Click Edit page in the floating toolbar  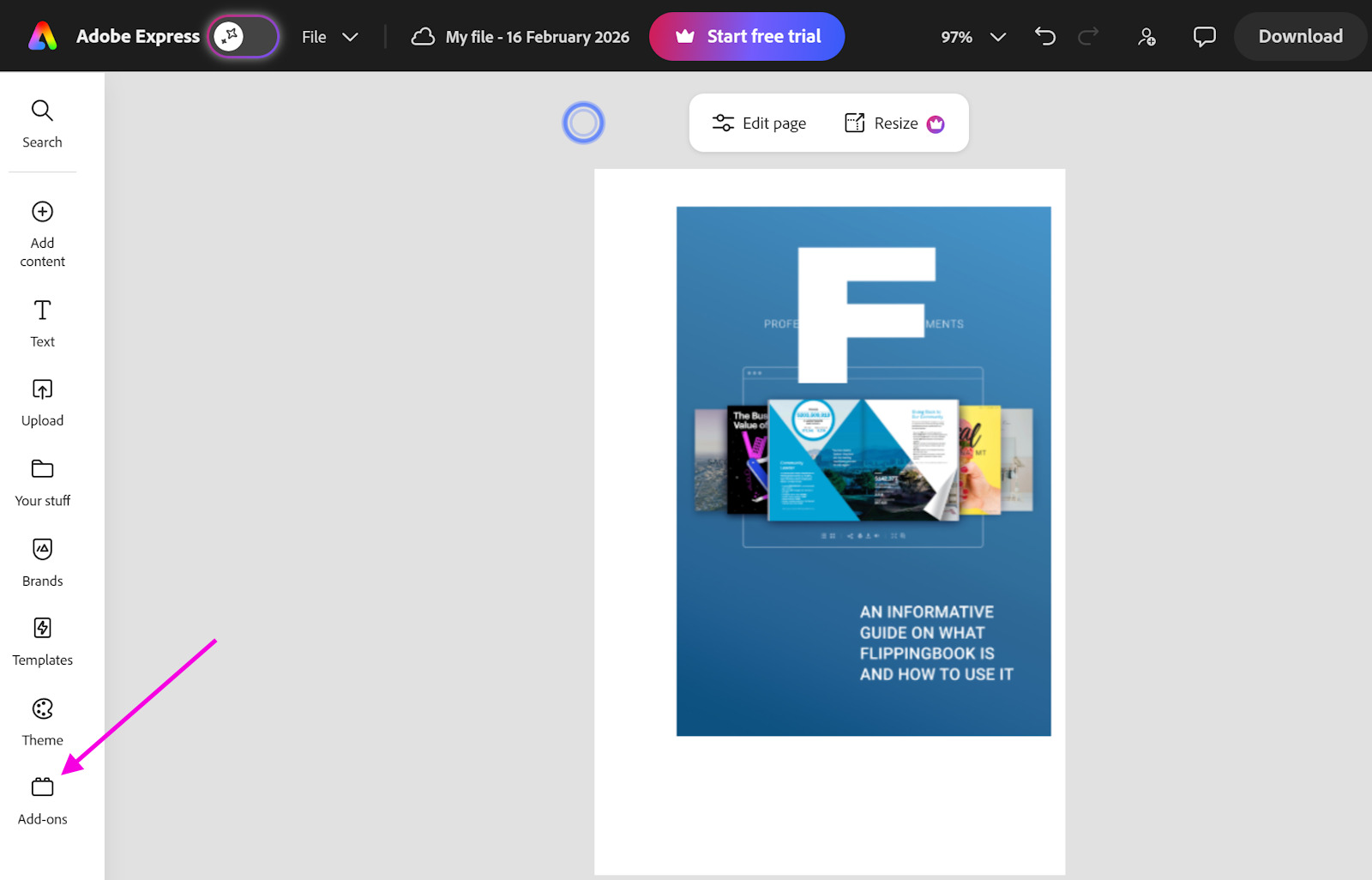(759, 123)
